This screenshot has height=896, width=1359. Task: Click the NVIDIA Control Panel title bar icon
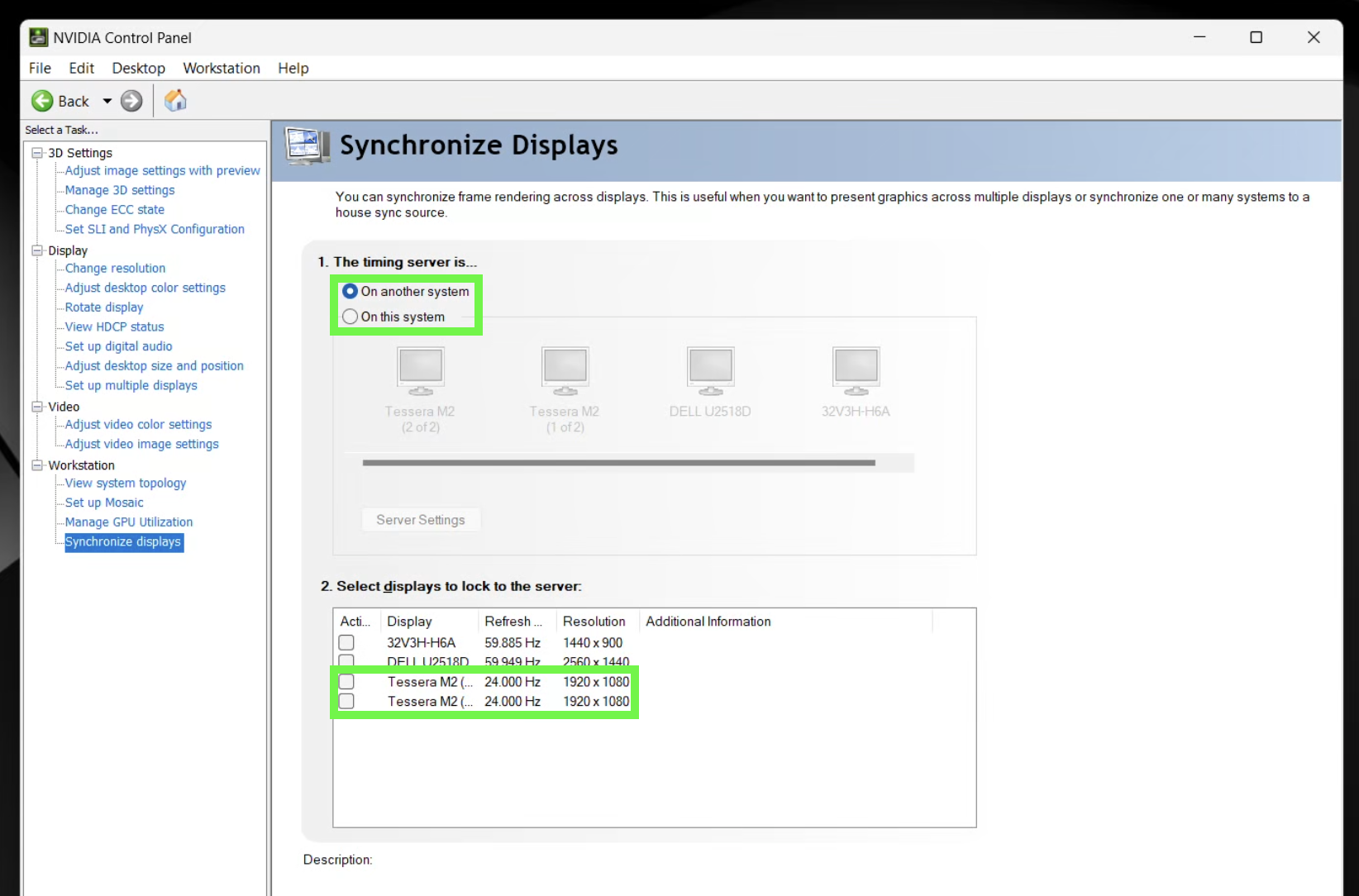pyautogui.click(x=38, y=37)
